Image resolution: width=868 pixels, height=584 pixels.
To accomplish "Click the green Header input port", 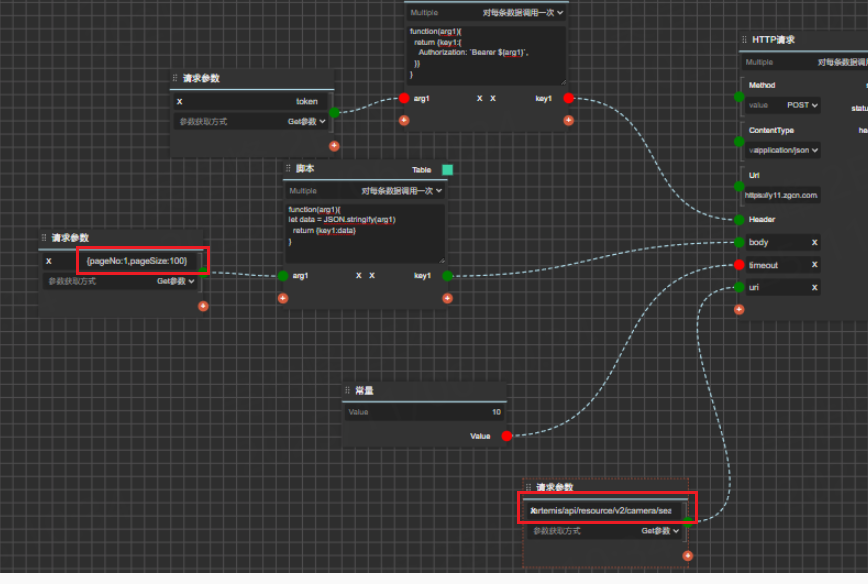I will [739, 219].
